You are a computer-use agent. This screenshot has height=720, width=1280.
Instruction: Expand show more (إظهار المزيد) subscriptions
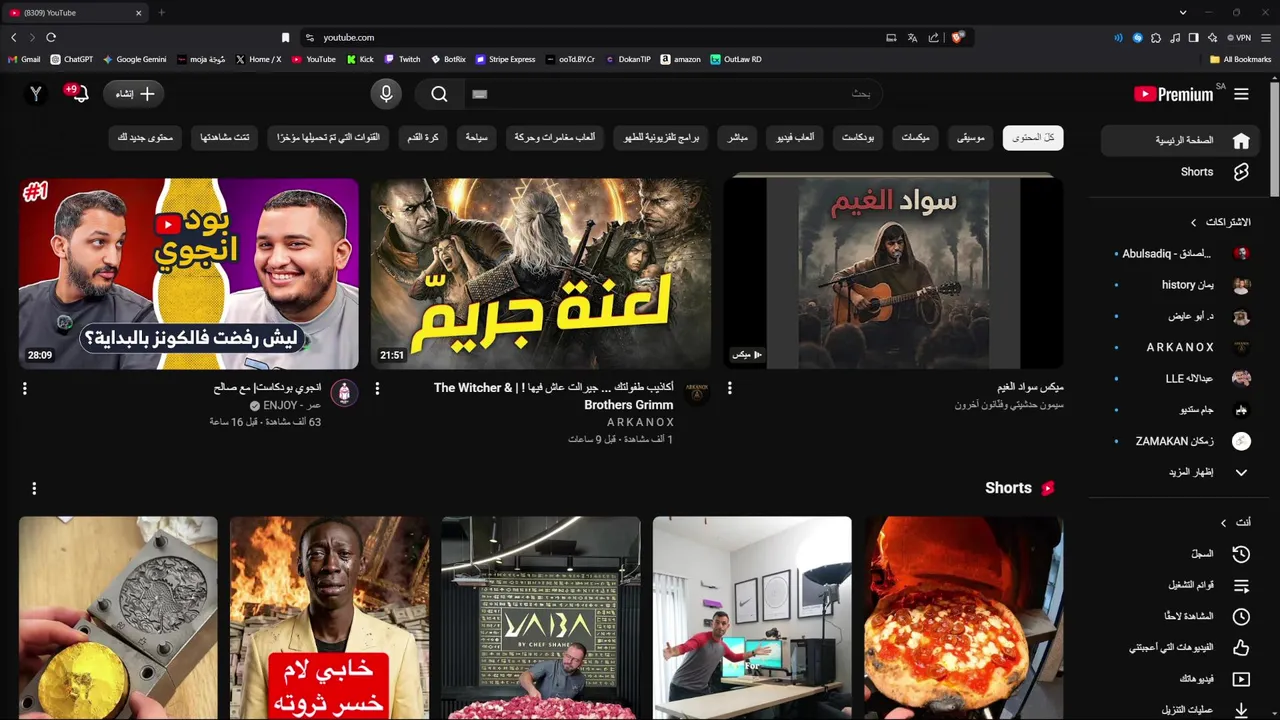pos(1181,472)
